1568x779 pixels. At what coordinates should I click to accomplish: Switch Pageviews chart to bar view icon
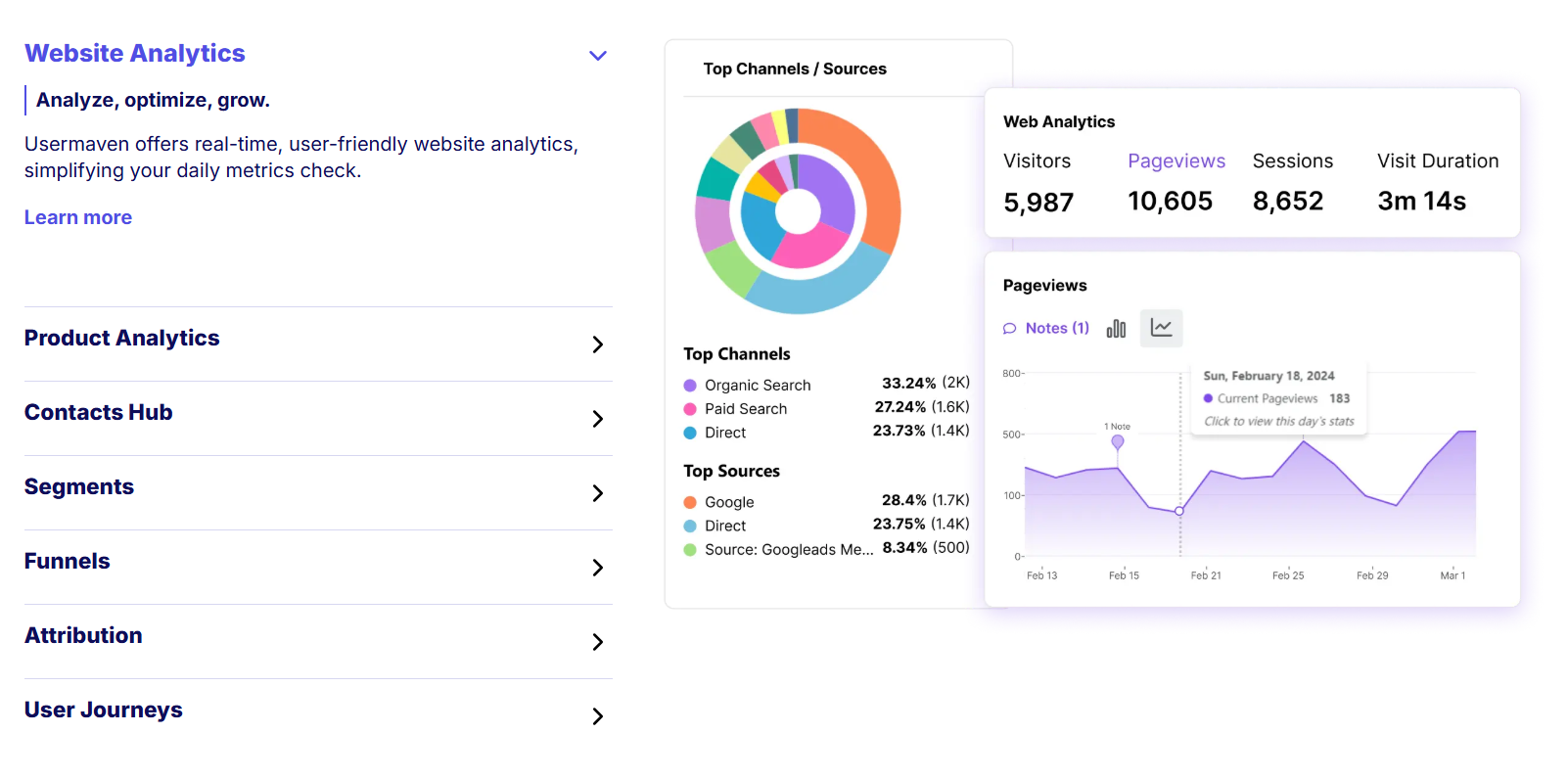(x=1116, y=329)
